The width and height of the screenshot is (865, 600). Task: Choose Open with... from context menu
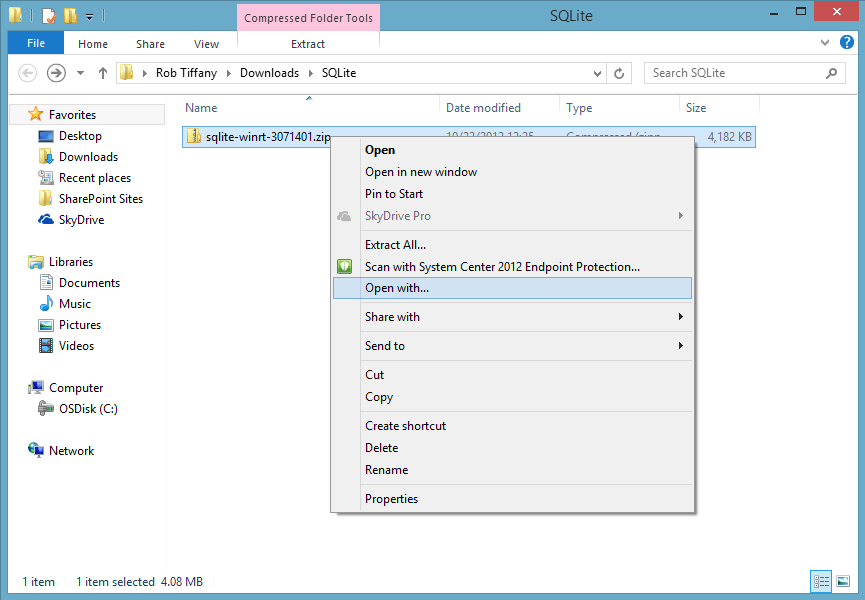click(x=512, y=288)
